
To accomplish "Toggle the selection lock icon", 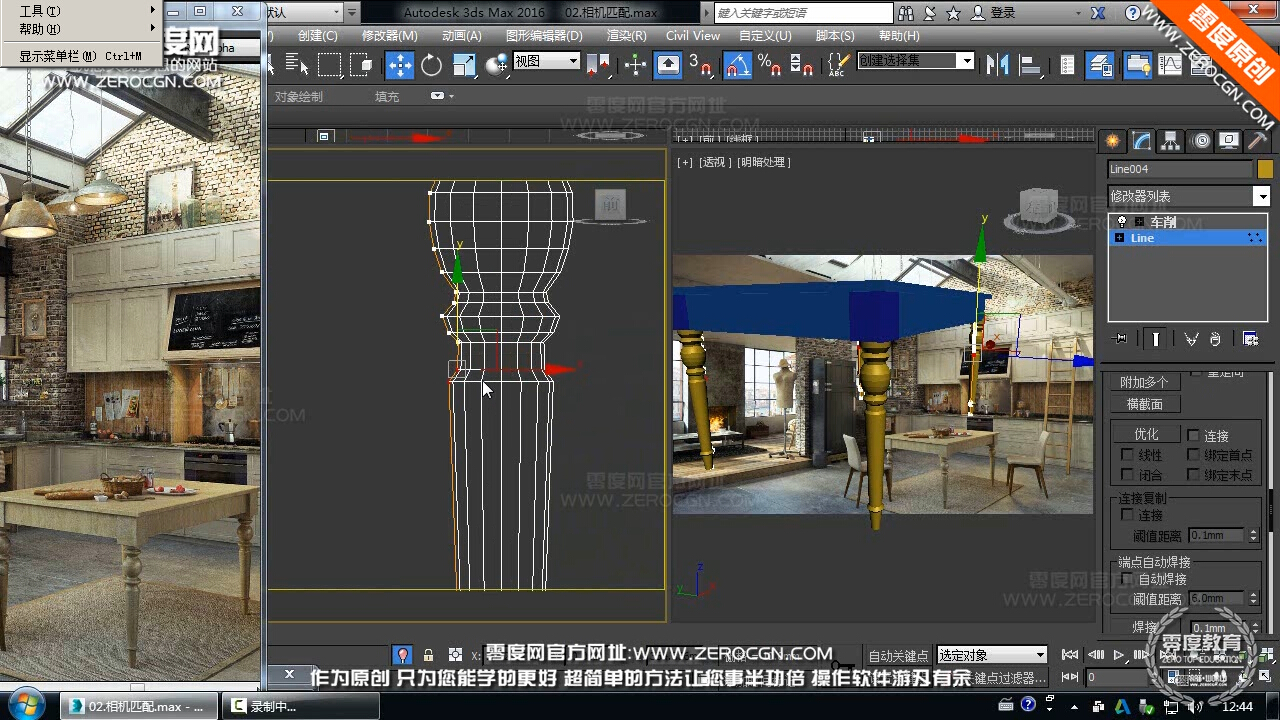I will tap(428, 655).
